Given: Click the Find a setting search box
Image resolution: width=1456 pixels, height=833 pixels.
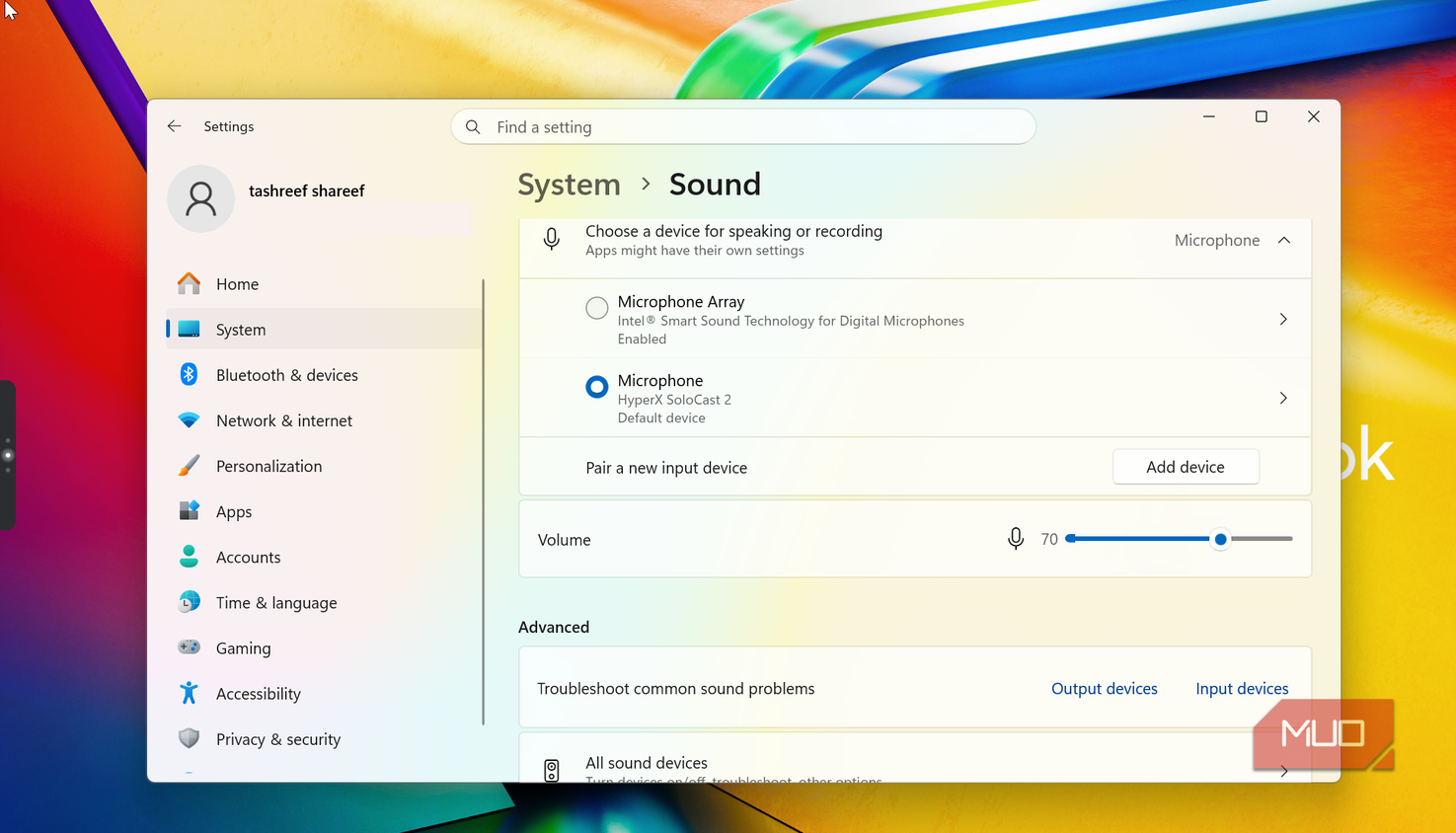Looking at the screenshot, I should tap(743, 127).
